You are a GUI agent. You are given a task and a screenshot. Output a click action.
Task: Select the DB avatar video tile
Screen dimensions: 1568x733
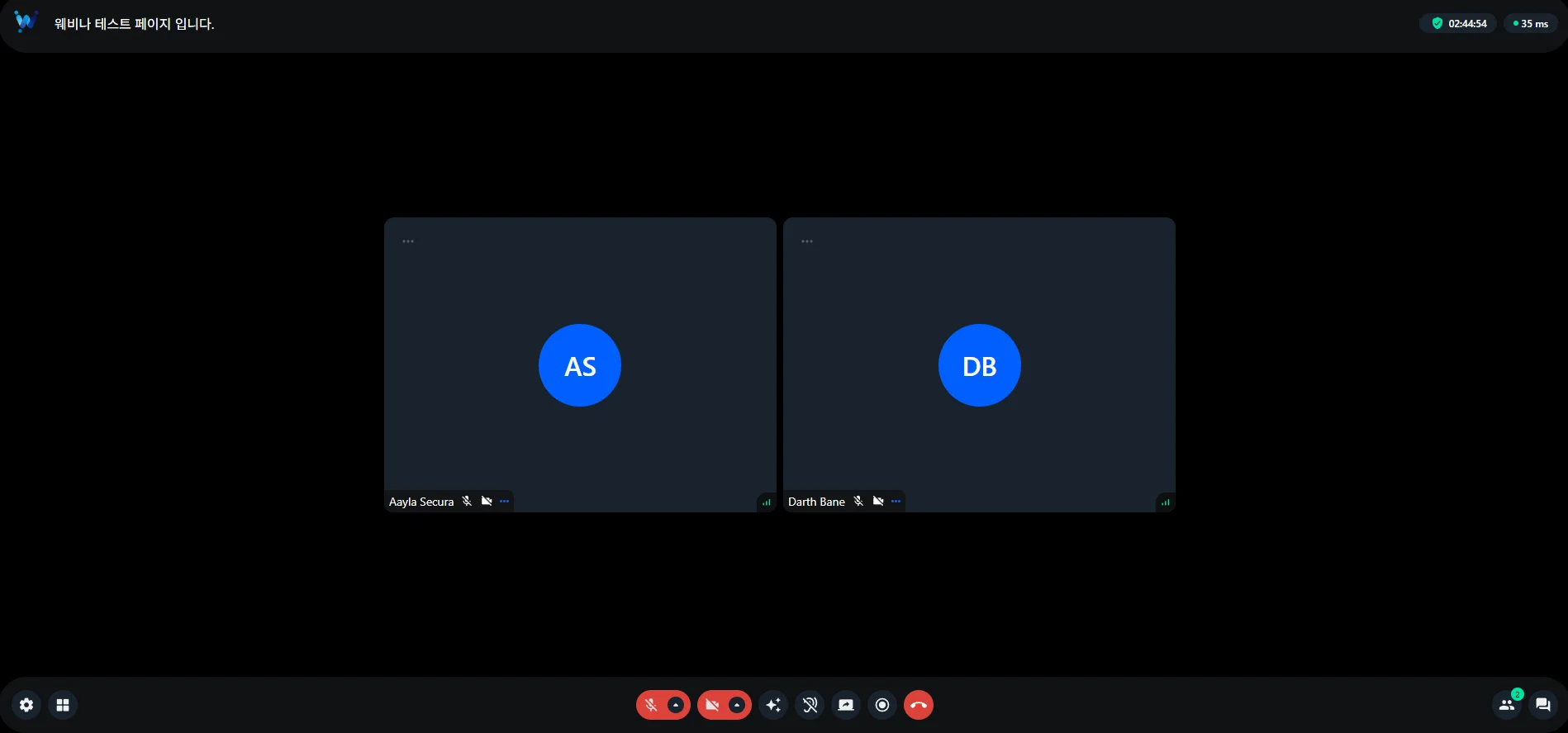coord(979,365)
